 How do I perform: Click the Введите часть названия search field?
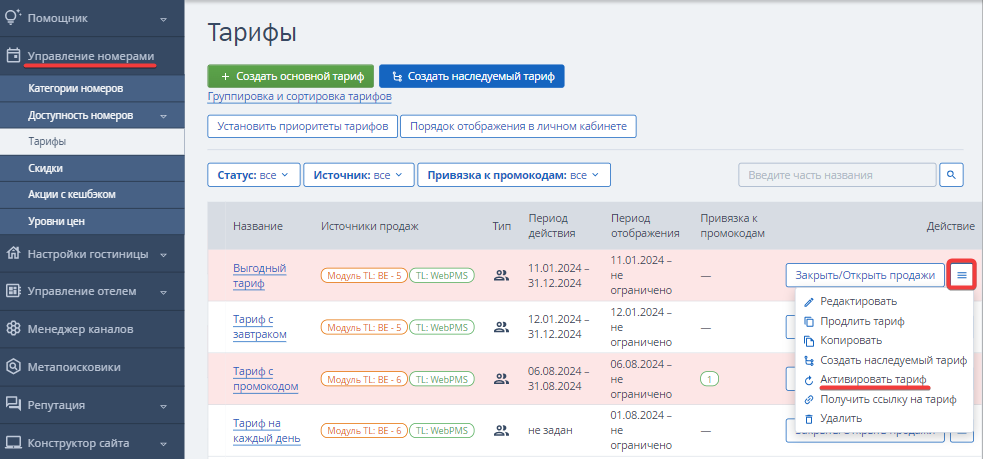(x=838, y=175)
